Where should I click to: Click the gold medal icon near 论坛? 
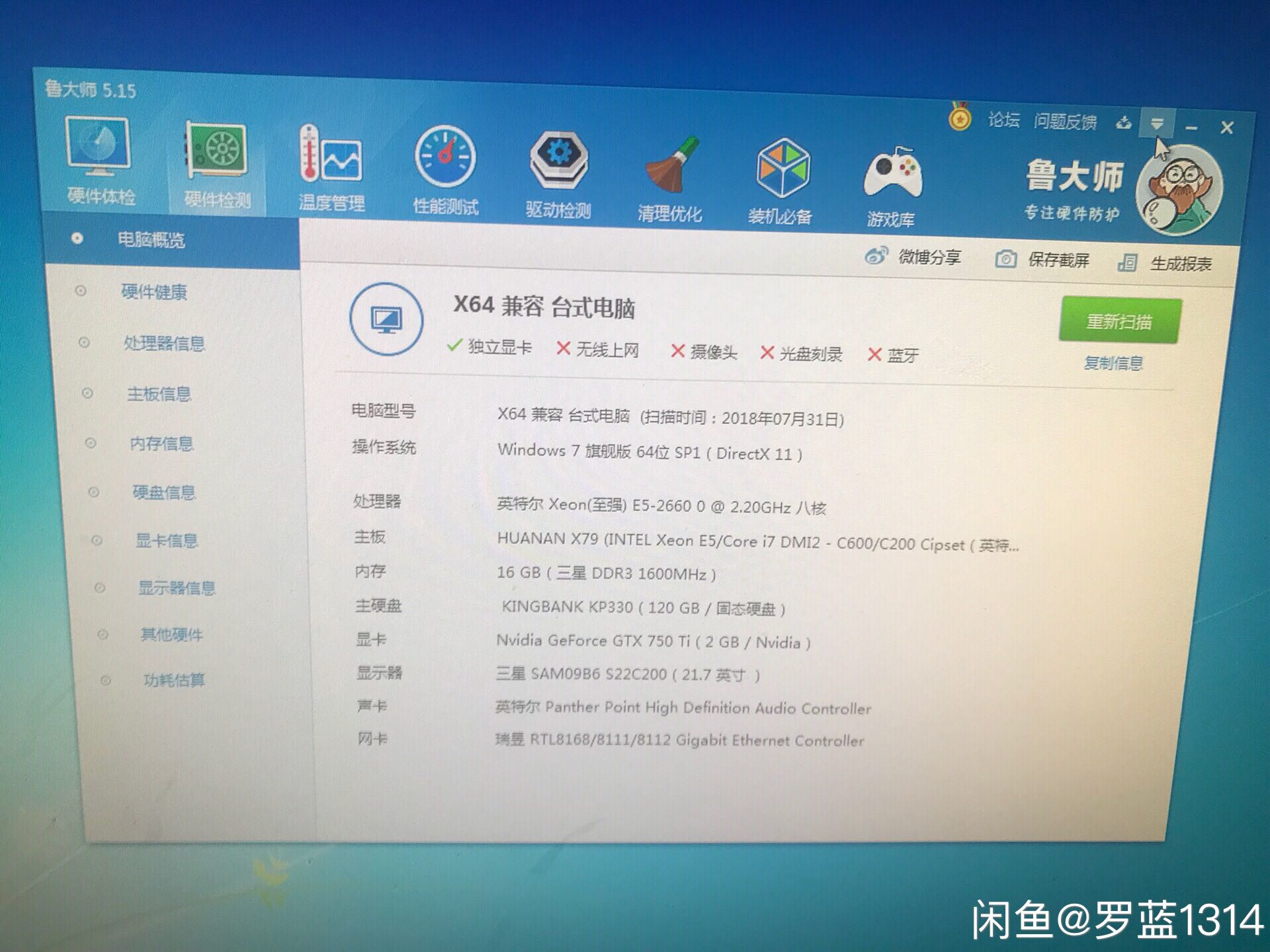(x=959, y=118)
